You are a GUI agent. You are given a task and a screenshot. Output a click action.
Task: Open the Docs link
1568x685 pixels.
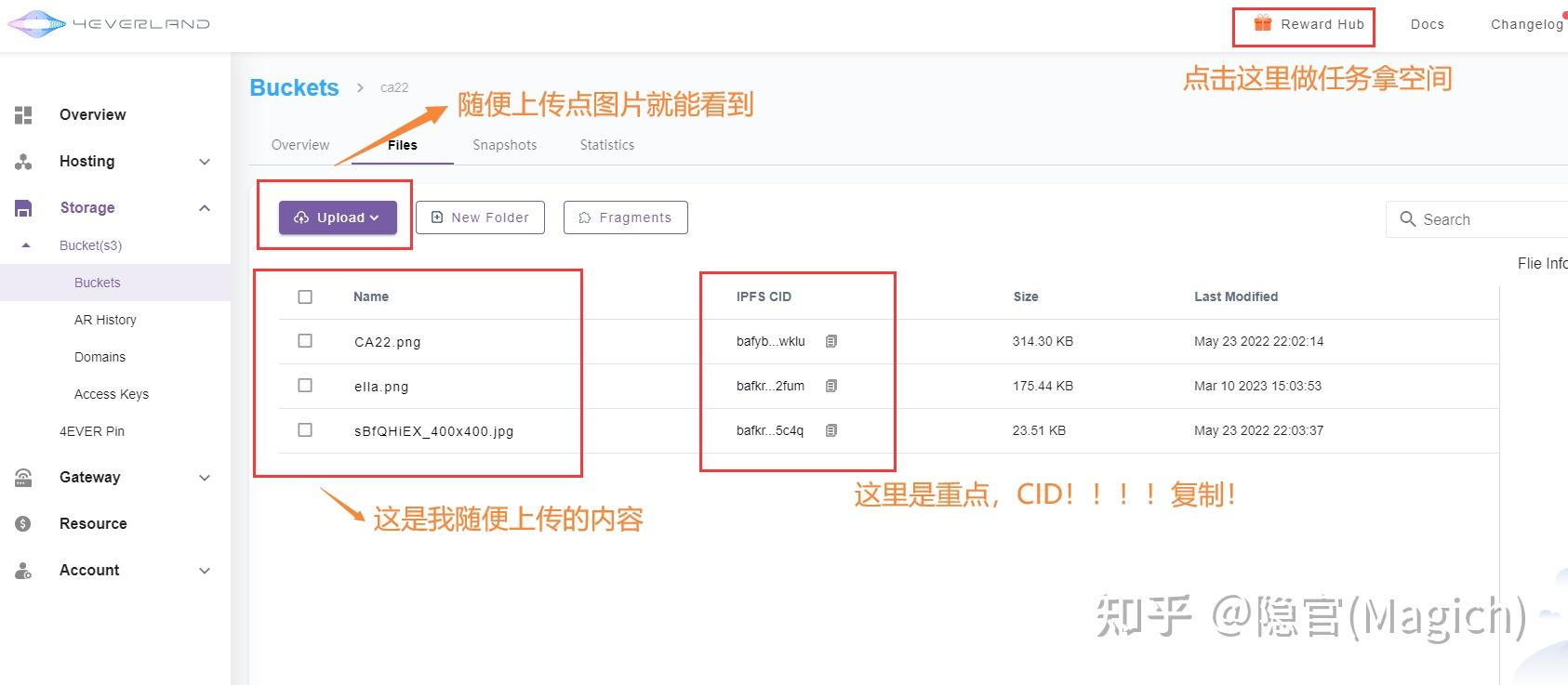1428,24
